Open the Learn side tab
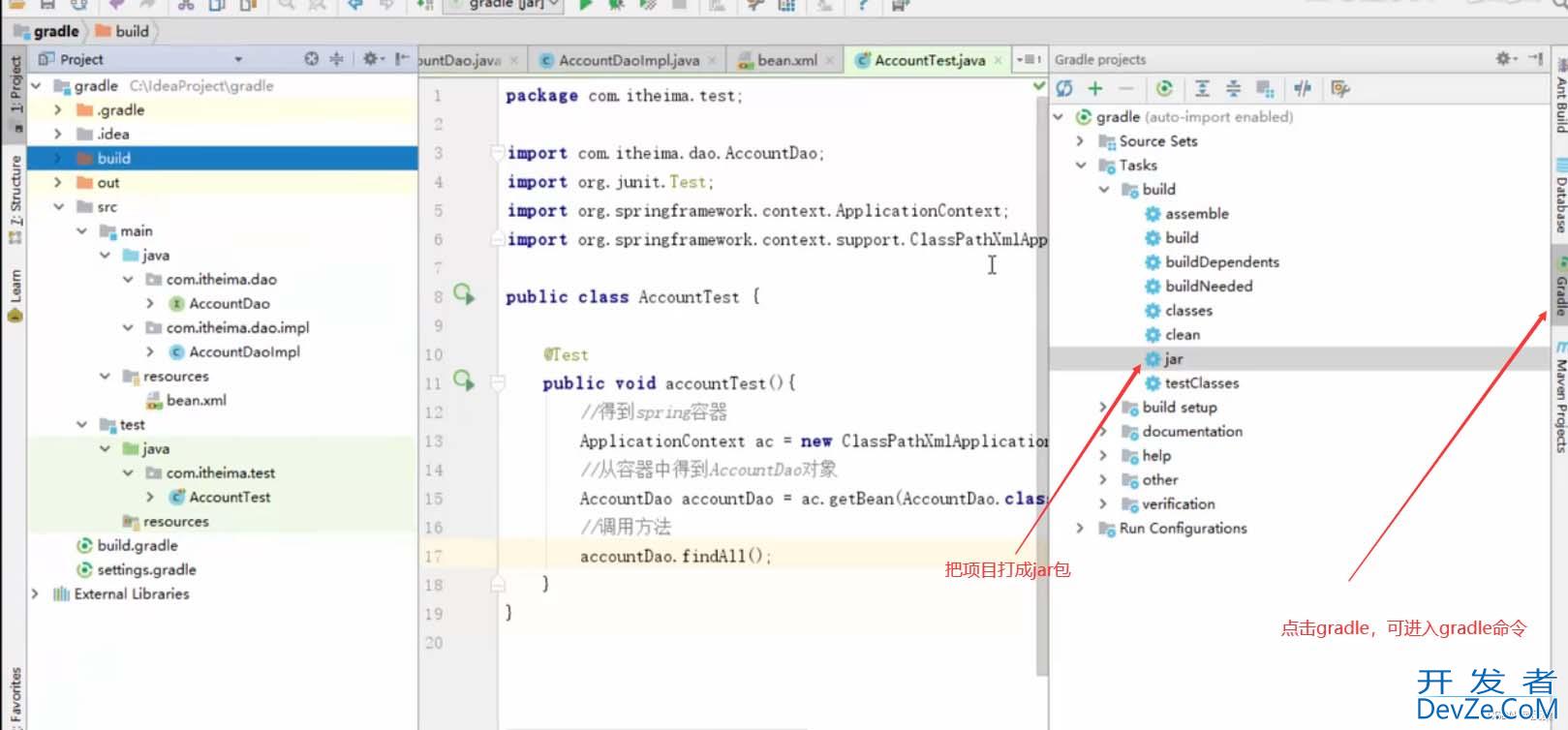The height and width of the screenshot is (730, 1568). (x=15, y=295)
